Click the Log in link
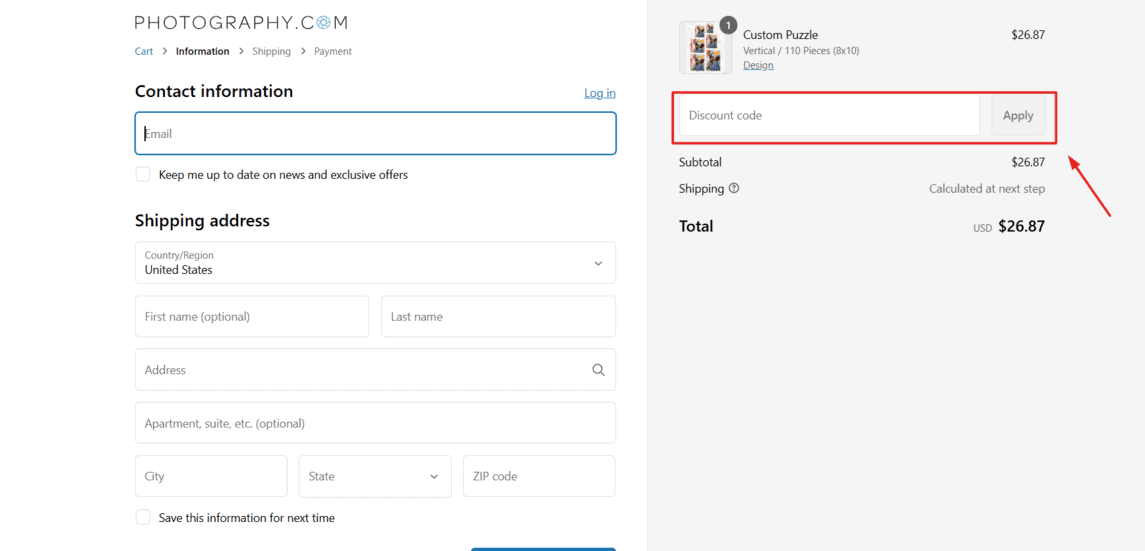 tap(599, 93)
